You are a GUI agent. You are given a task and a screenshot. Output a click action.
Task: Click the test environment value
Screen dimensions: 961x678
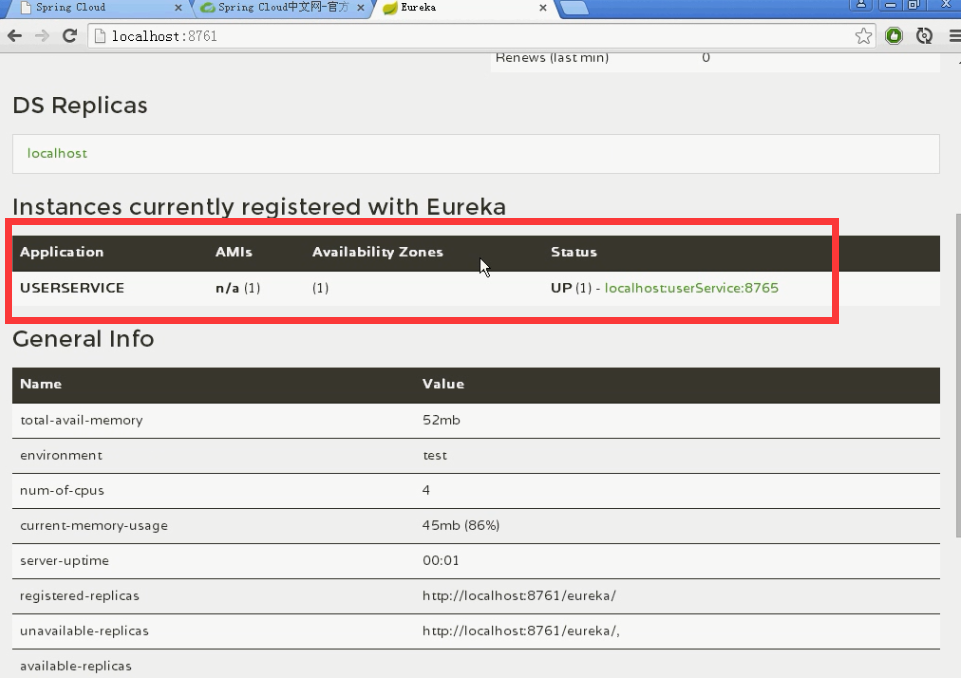(x=435, y=455)
